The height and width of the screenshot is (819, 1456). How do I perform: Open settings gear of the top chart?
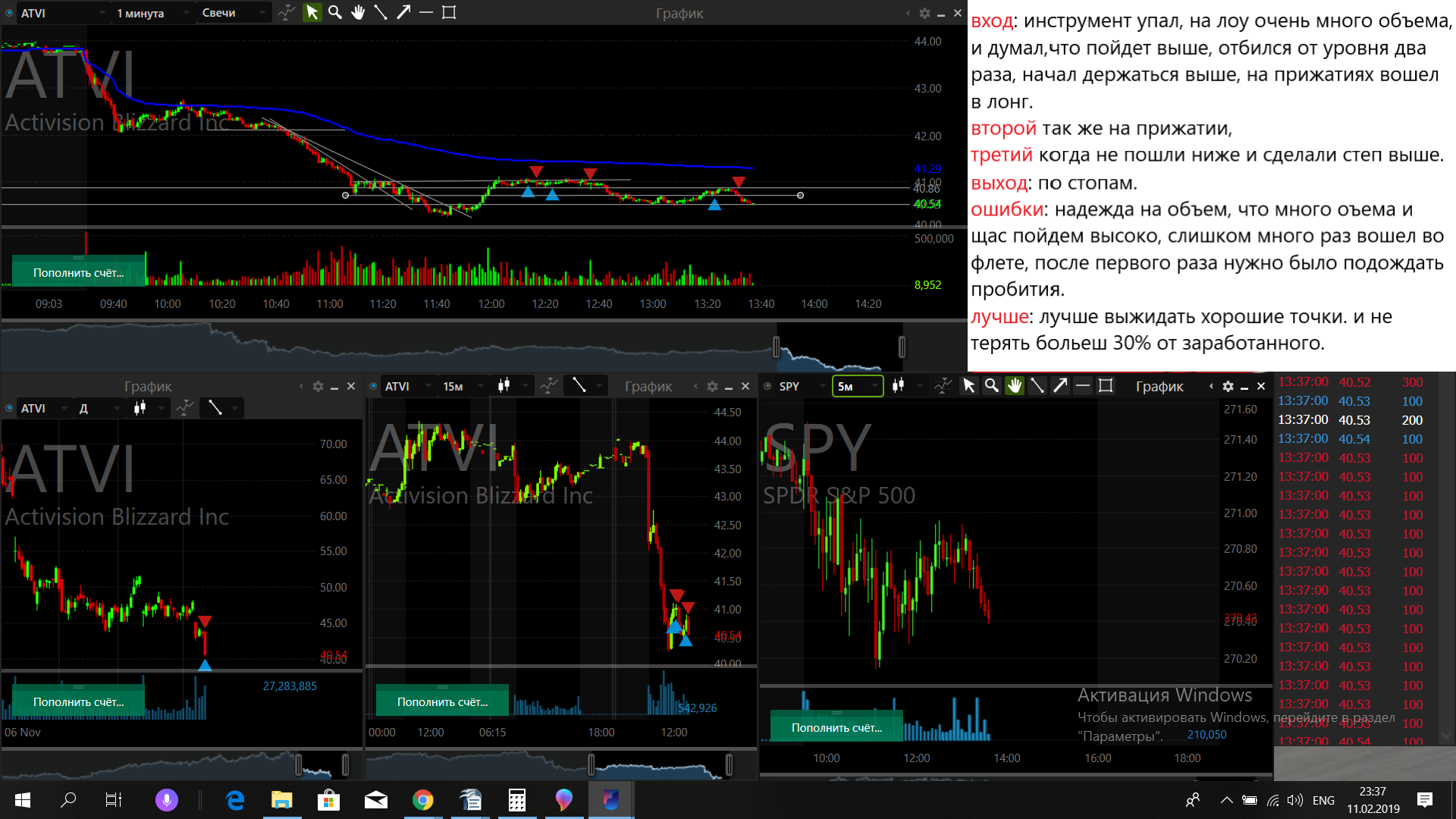[x=924, y=13]
